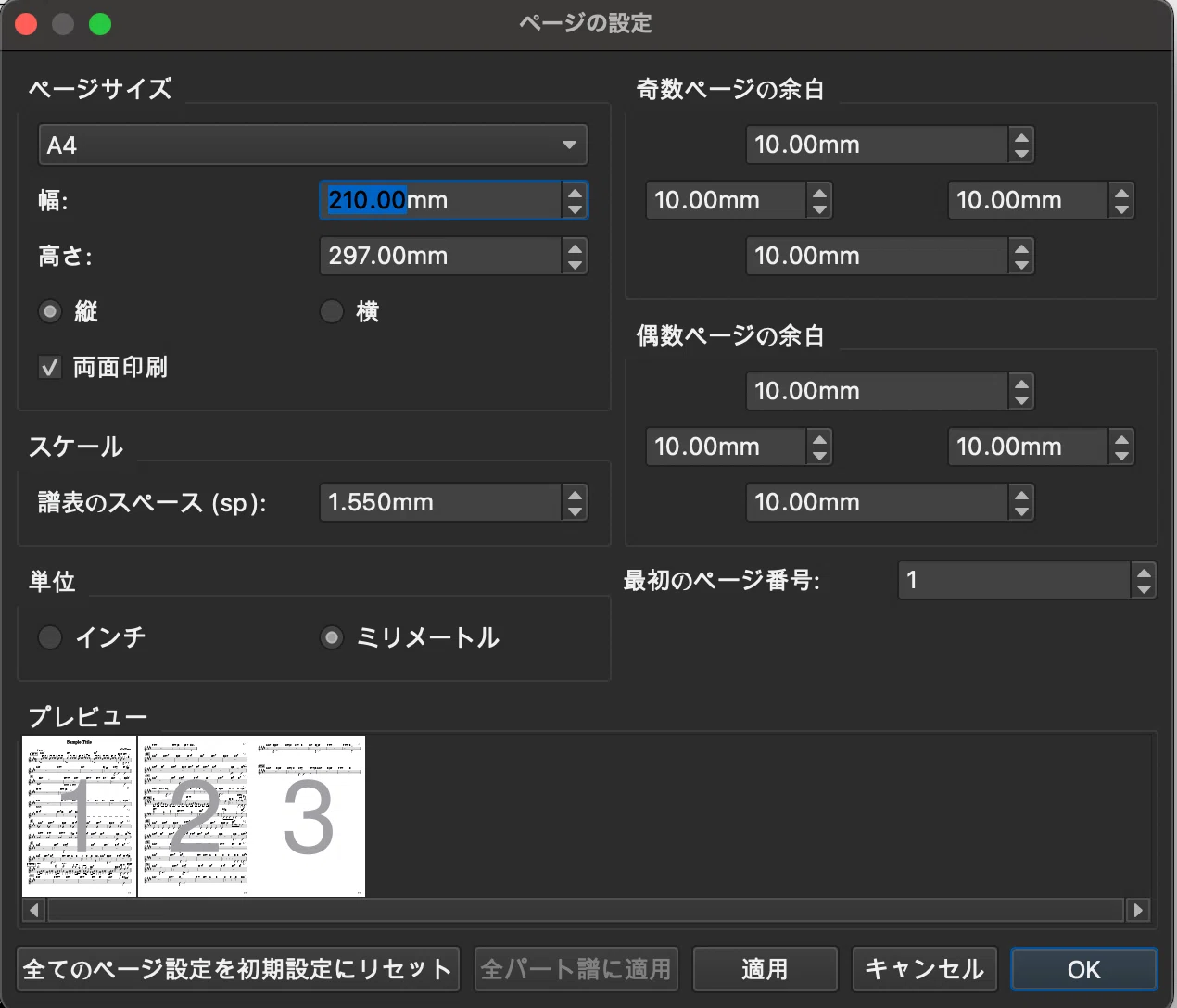The image size is (1177, 1008).
Task: Decrease even-page left margin stepper
Action: click(x=819, y=456)
